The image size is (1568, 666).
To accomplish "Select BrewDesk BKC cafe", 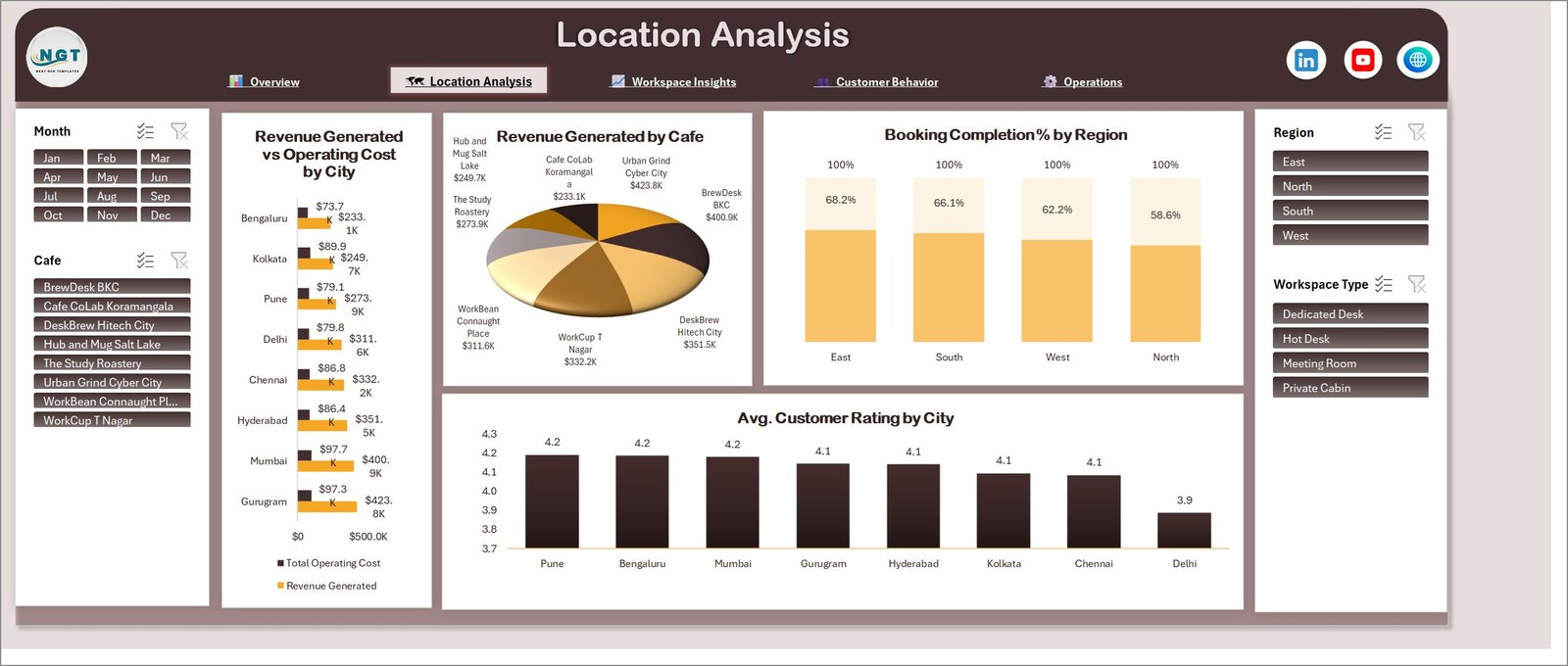I will pyautogui.click(x=112, y=287).
